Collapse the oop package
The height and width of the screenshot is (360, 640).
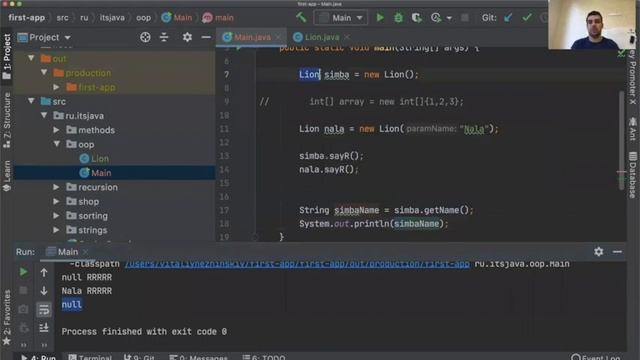tap(56, 144)
